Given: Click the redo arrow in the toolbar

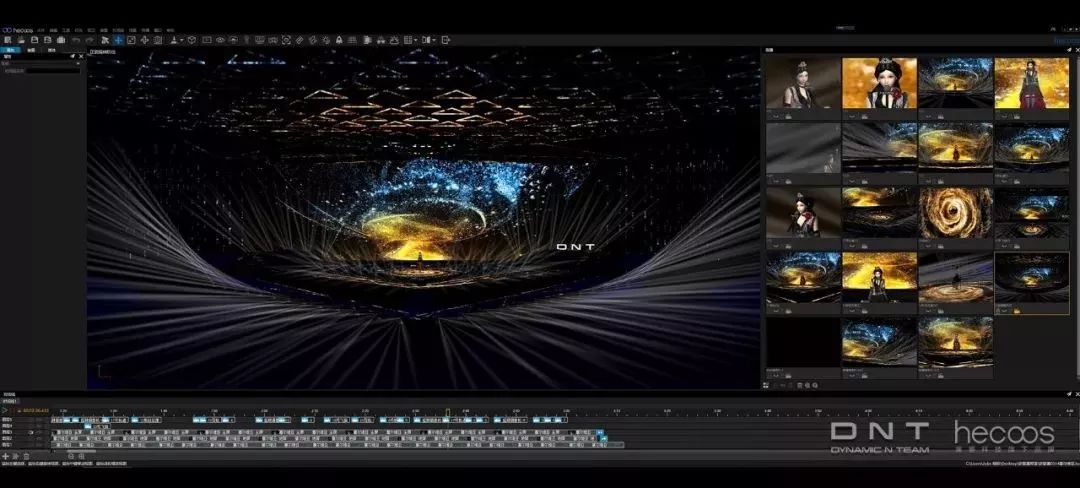Looking at the screenshot, I should coord(89,40).
